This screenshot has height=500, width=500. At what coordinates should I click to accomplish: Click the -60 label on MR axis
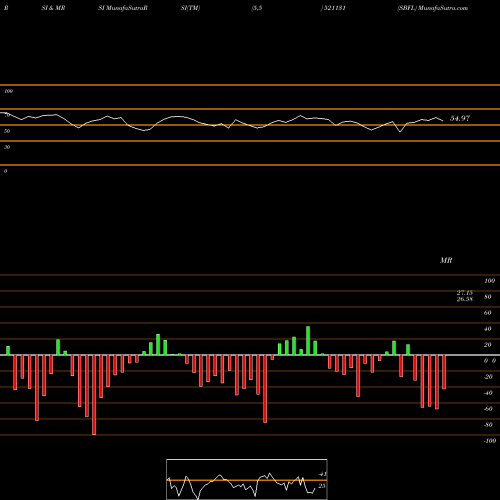(488, 408)
